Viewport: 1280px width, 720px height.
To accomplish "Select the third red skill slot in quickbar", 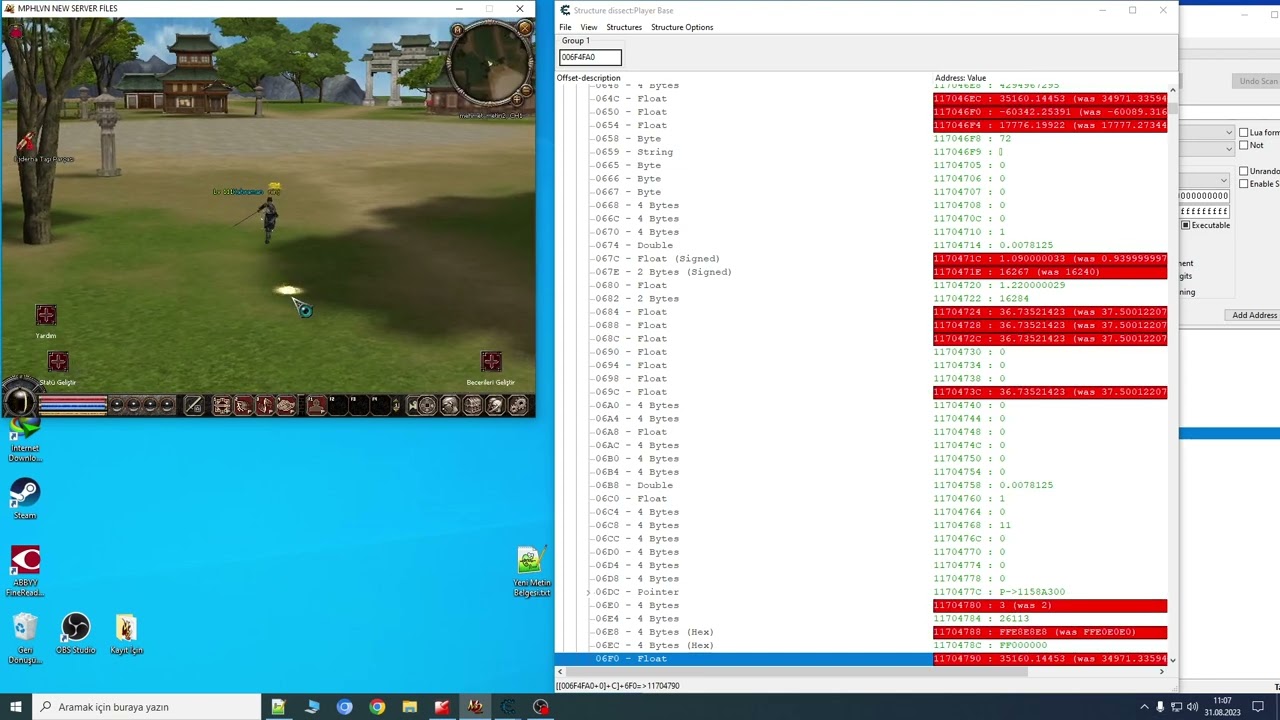I will click(265, 405).
